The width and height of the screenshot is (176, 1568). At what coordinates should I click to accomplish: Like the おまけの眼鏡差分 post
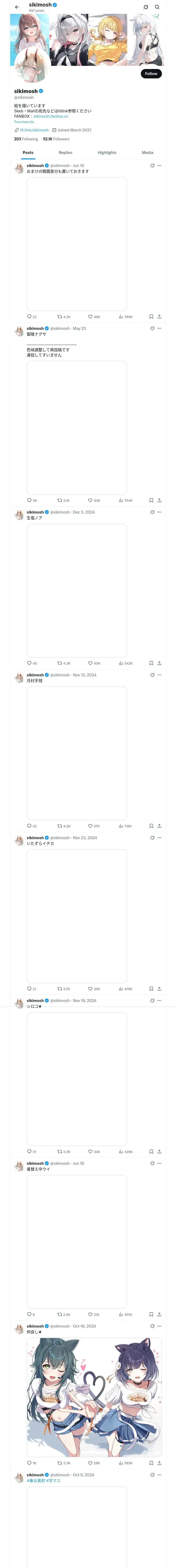[90, 316]
